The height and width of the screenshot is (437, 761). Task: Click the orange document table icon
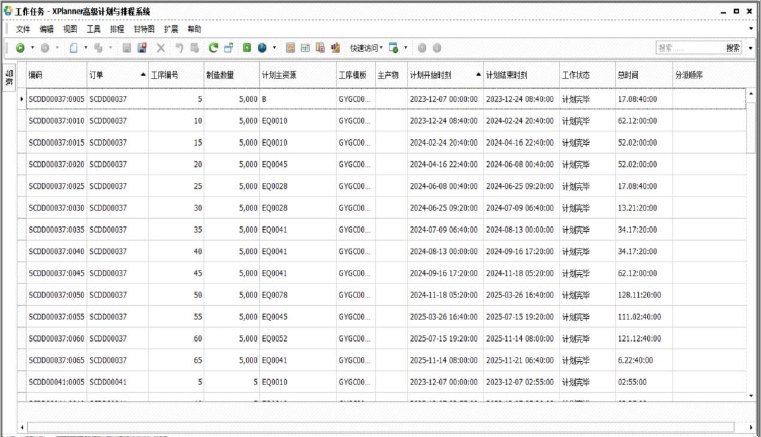point(320,48)
